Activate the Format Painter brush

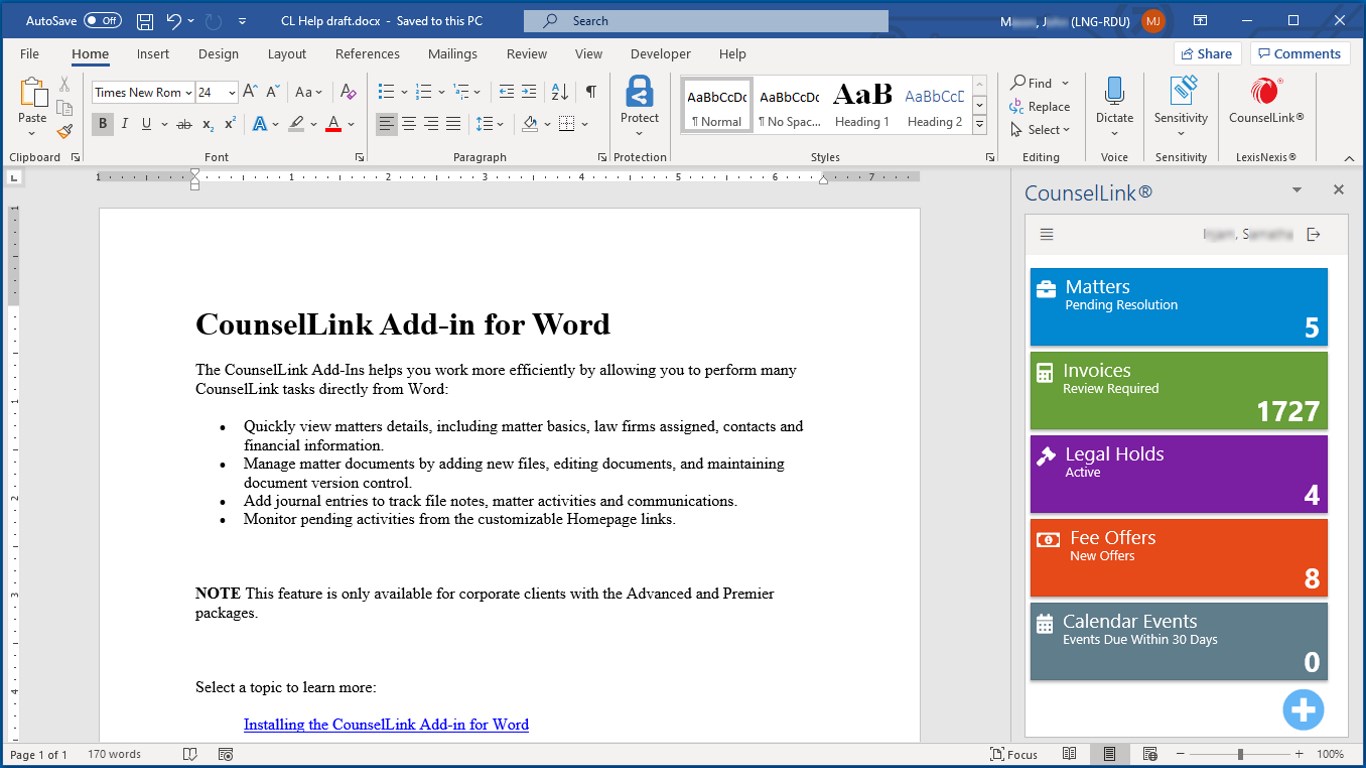pos(64,131)
